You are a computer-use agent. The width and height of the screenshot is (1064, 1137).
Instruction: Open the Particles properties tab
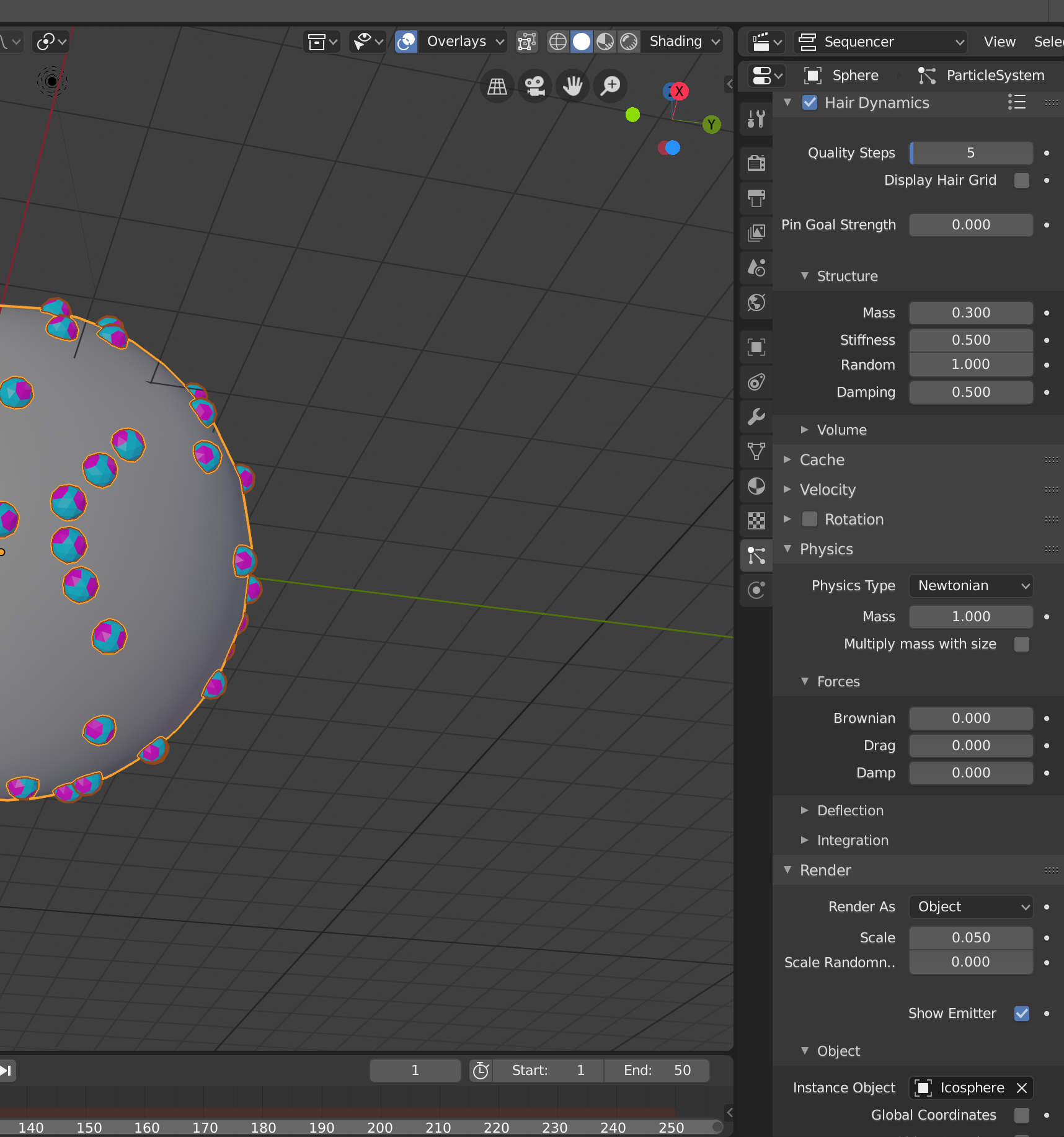[x=756, y=555]
